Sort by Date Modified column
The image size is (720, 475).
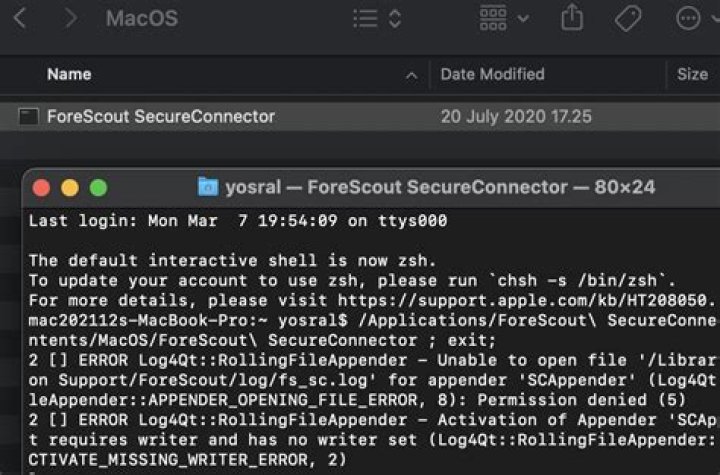point(492,74)
